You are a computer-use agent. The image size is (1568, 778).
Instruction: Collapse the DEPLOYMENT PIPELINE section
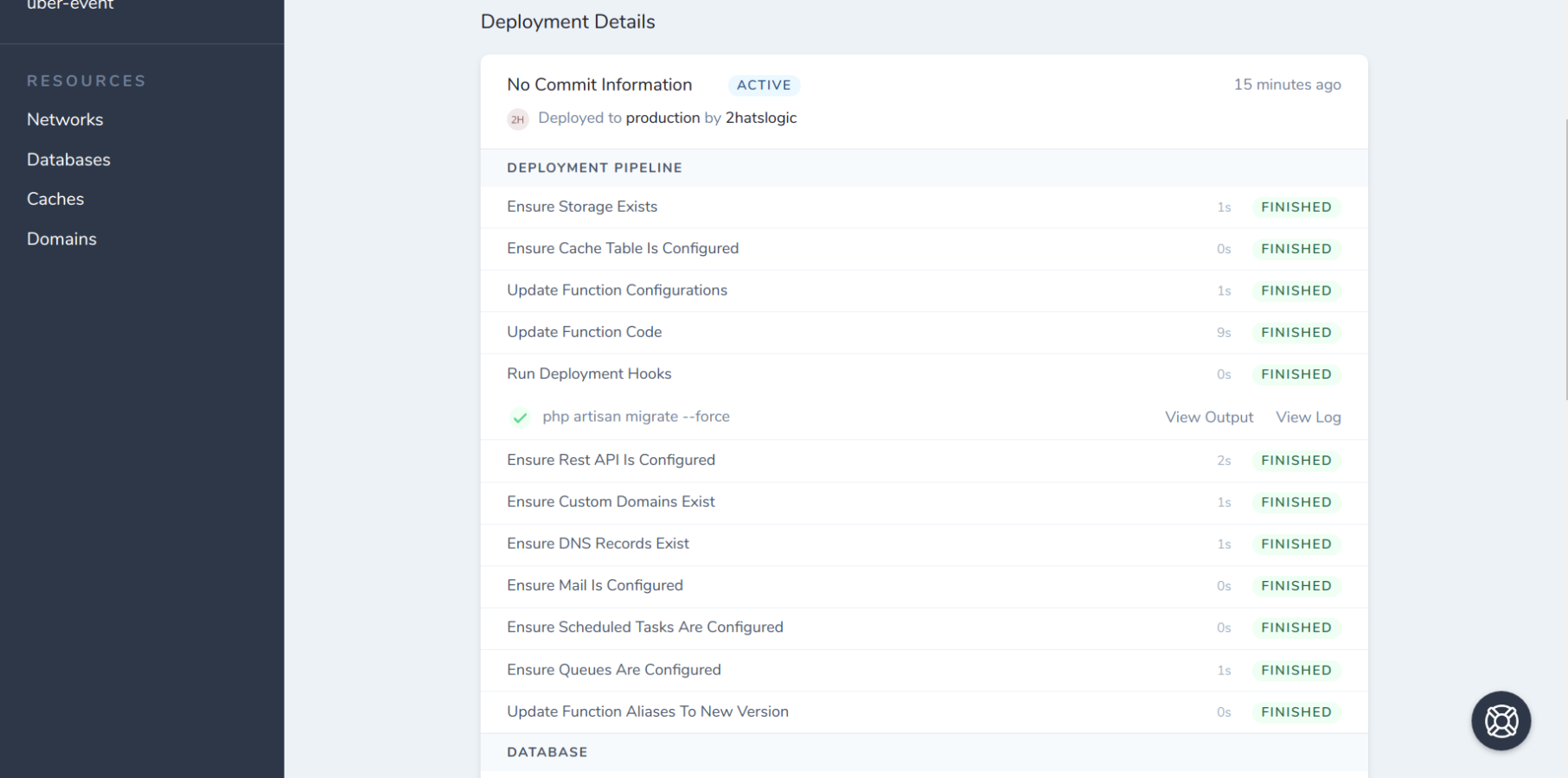594,168
